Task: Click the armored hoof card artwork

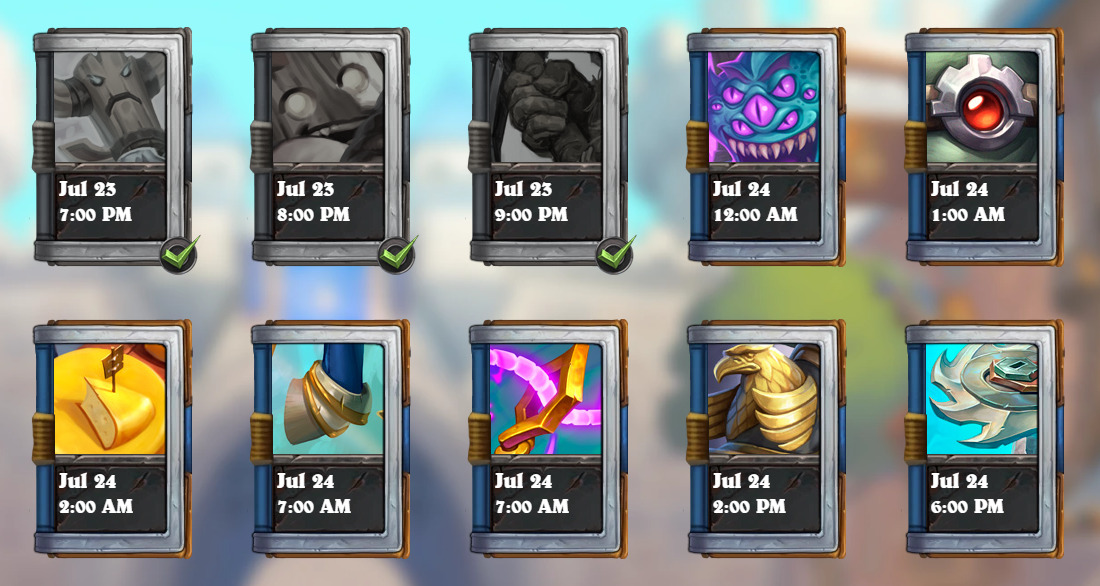Action: click(x=328, y=399)
